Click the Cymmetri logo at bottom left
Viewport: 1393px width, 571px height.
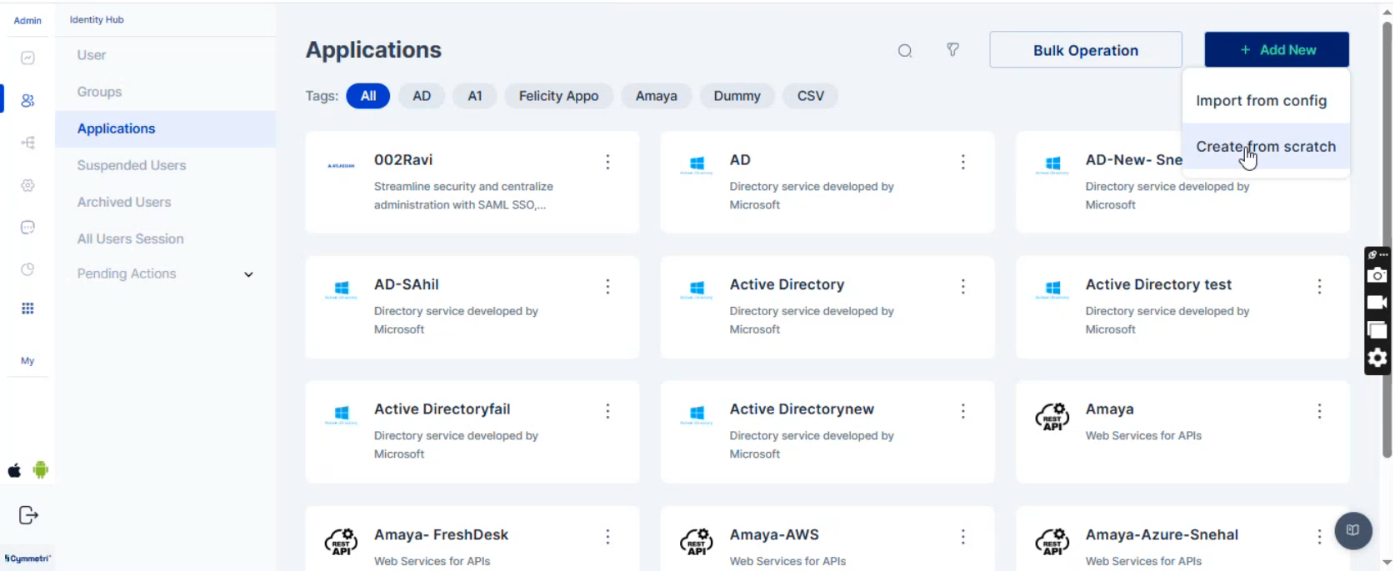point(28,558)
